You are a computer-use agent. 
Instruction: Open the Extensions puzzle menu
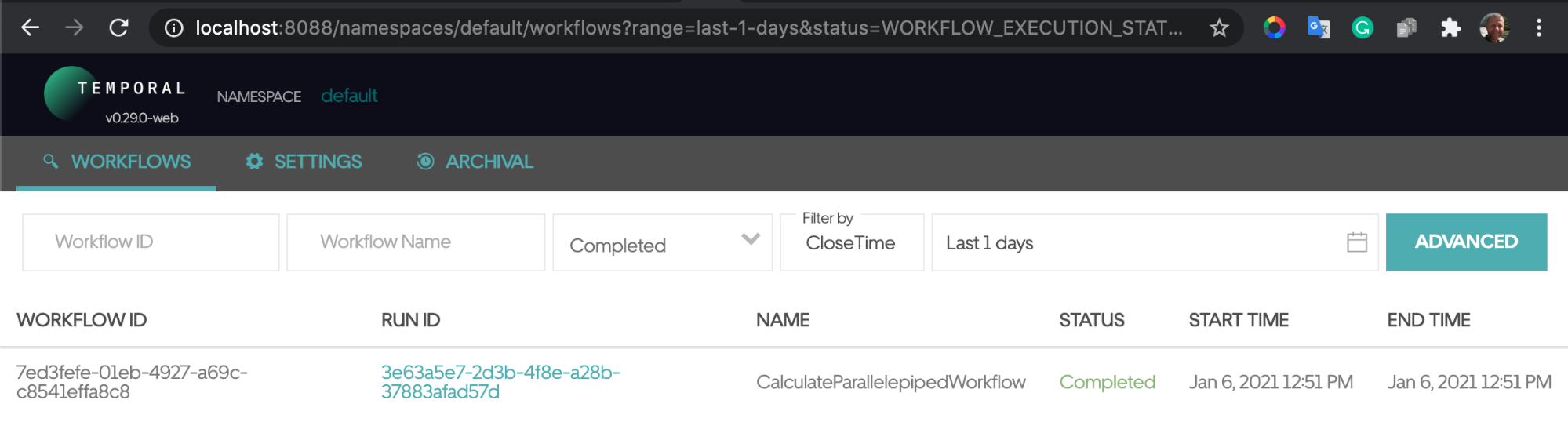pyautogui.click(x=1450, y=28)
